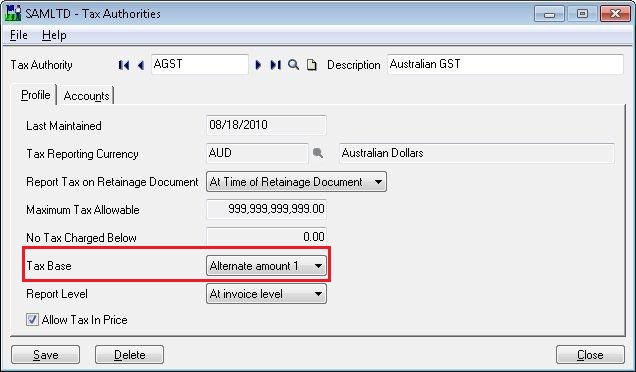Go to next Tax Authority record
The height and width of the screenshot is (372, 636).
[258, 65]
